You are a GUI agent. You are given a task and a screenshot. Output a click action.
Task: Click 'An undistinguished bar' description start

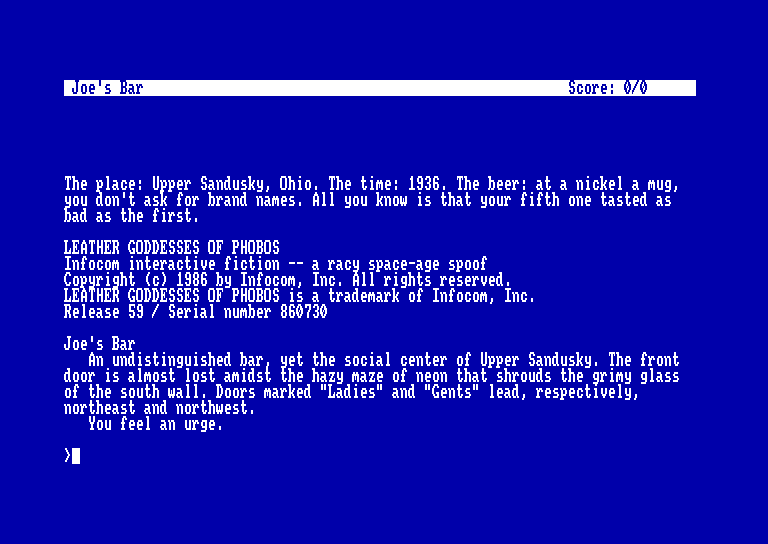click(x=179, y=360)
